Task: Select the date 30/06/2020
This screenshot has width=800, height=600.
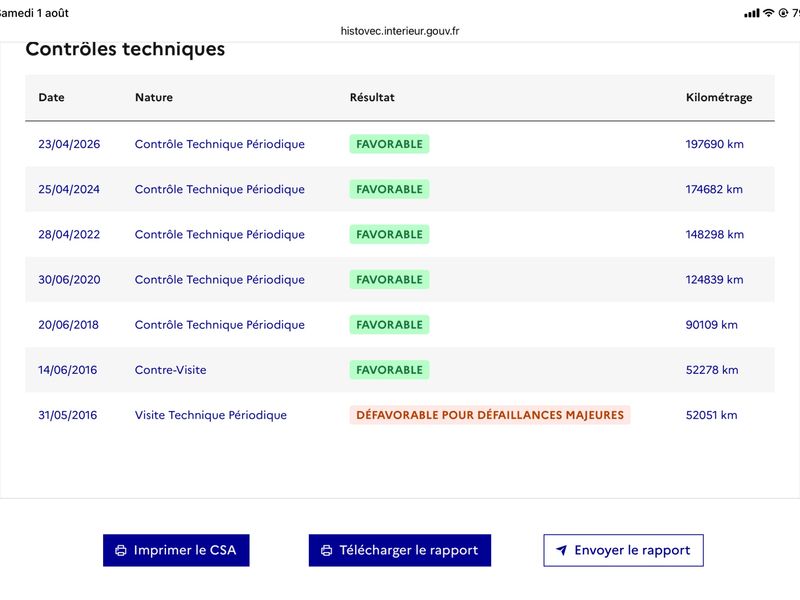Action: pos(69,280)
